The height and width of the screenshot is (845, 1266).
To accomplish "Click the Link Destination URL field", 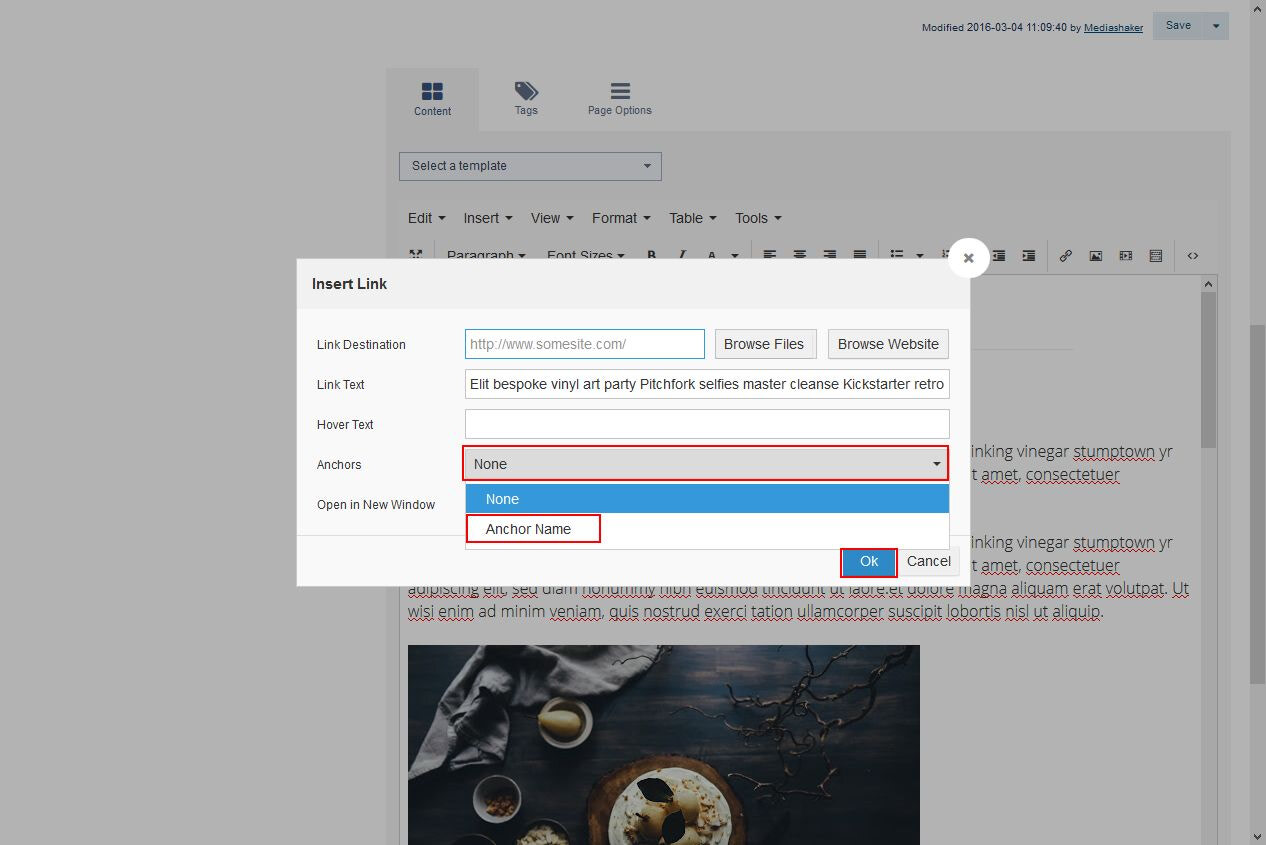I will 585,344.
